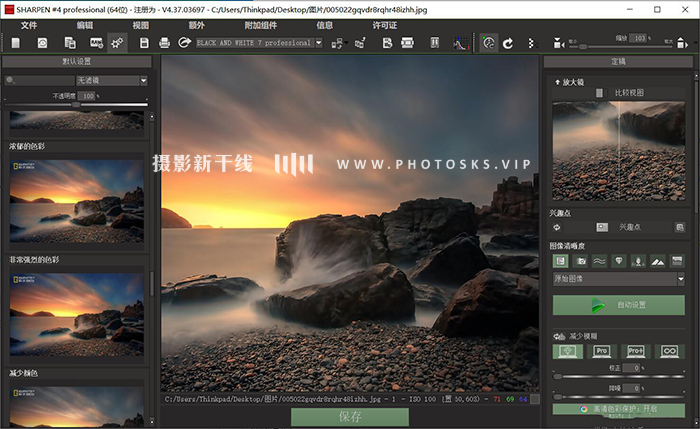Select the last sharpness mode panel icon

coord(677,261)
